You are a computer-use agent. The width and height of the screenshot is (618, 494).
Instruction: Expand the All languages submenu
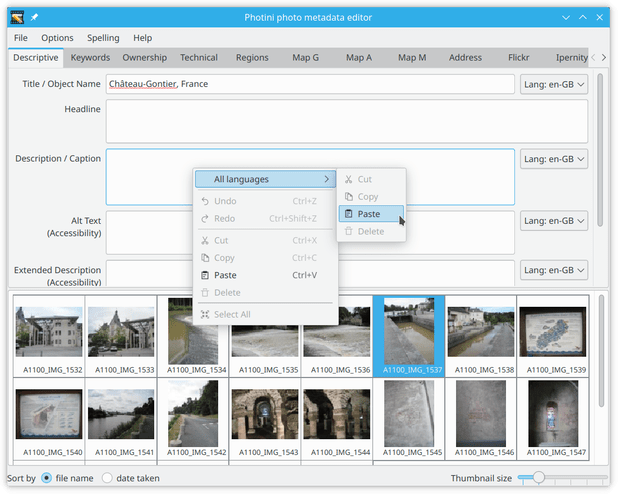click(265, 179)
